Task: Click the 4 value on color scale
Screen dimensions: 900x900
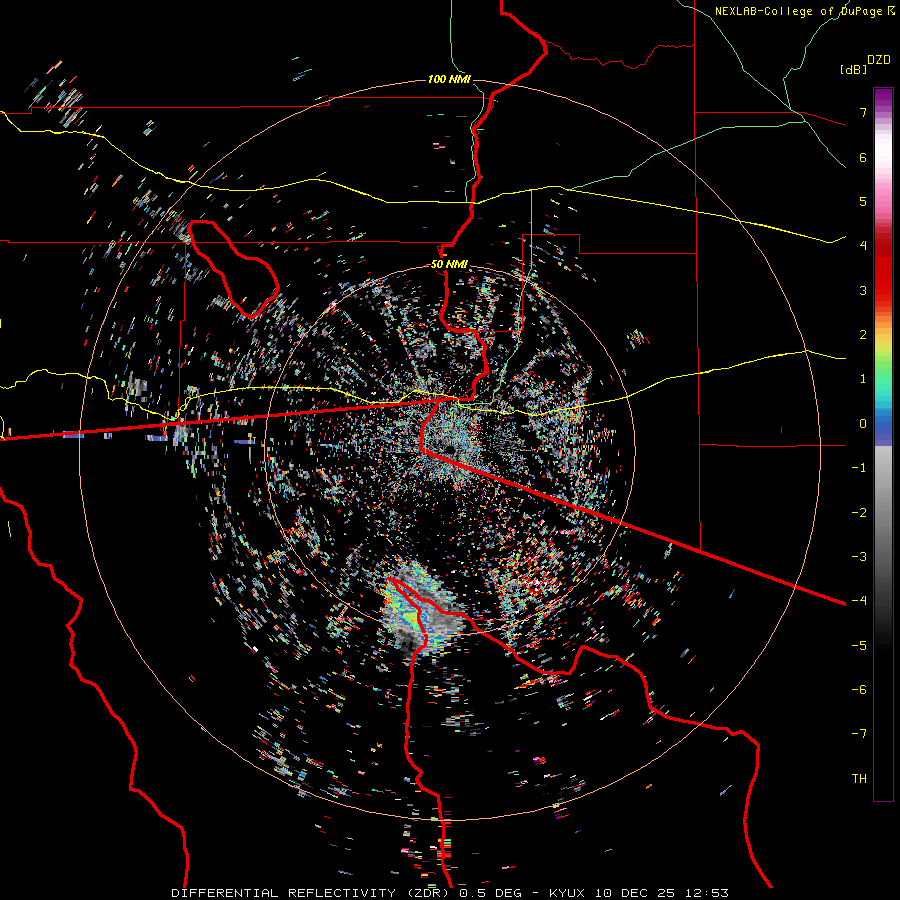Action: pos(863,246)
